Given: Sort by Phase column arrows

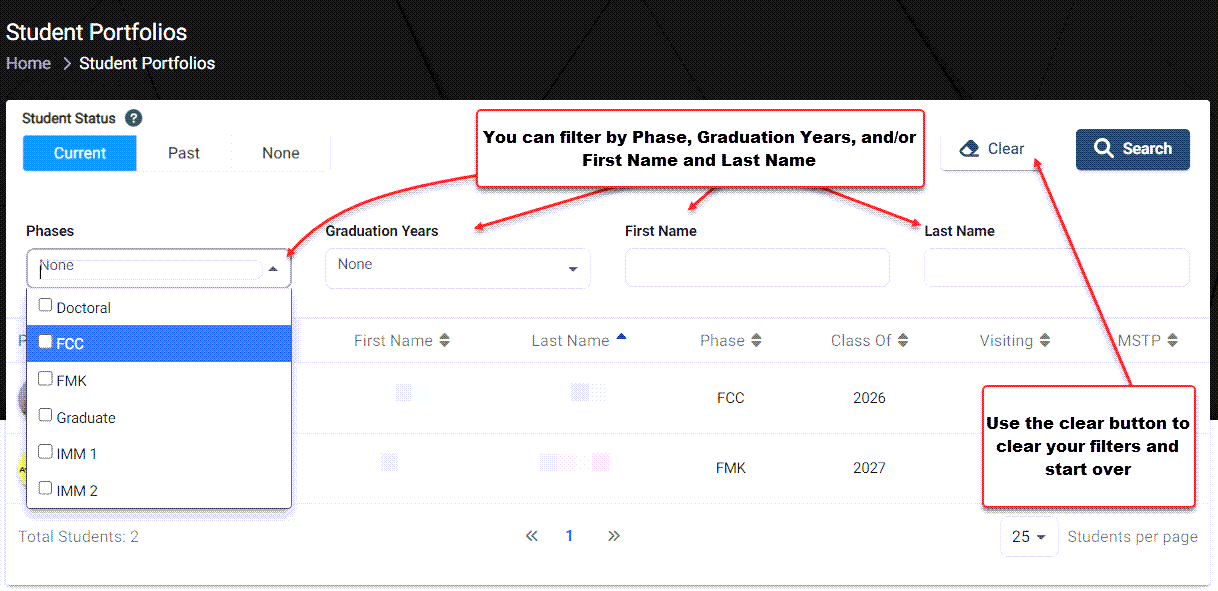Looking at the screenshot, I should click(x=756, y=341).
